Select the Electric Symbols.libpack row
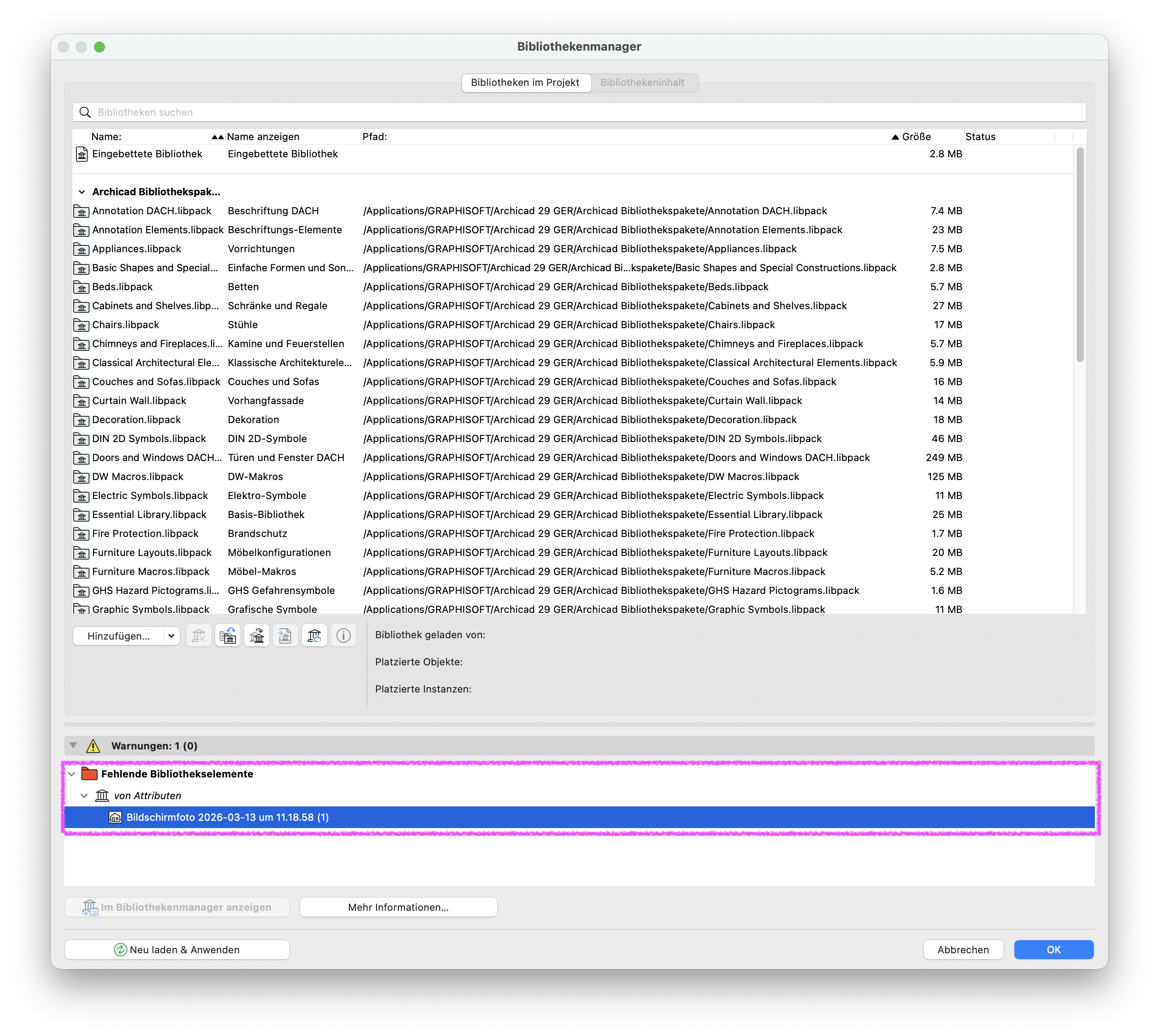 [x=573, y=496]
